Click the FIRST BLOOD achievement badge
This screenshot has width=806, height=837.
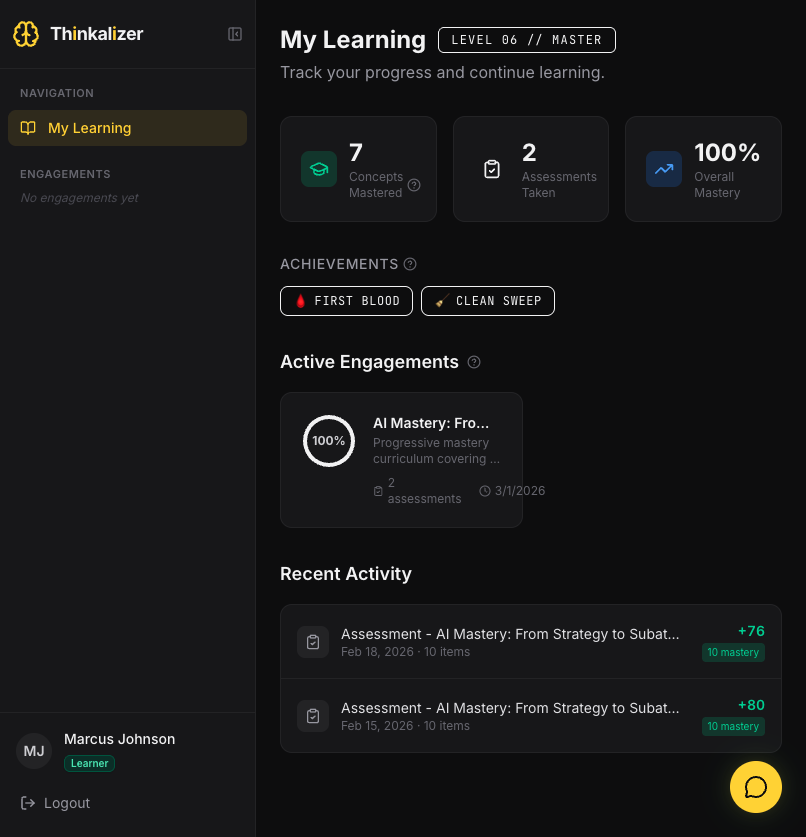[346, 301]
